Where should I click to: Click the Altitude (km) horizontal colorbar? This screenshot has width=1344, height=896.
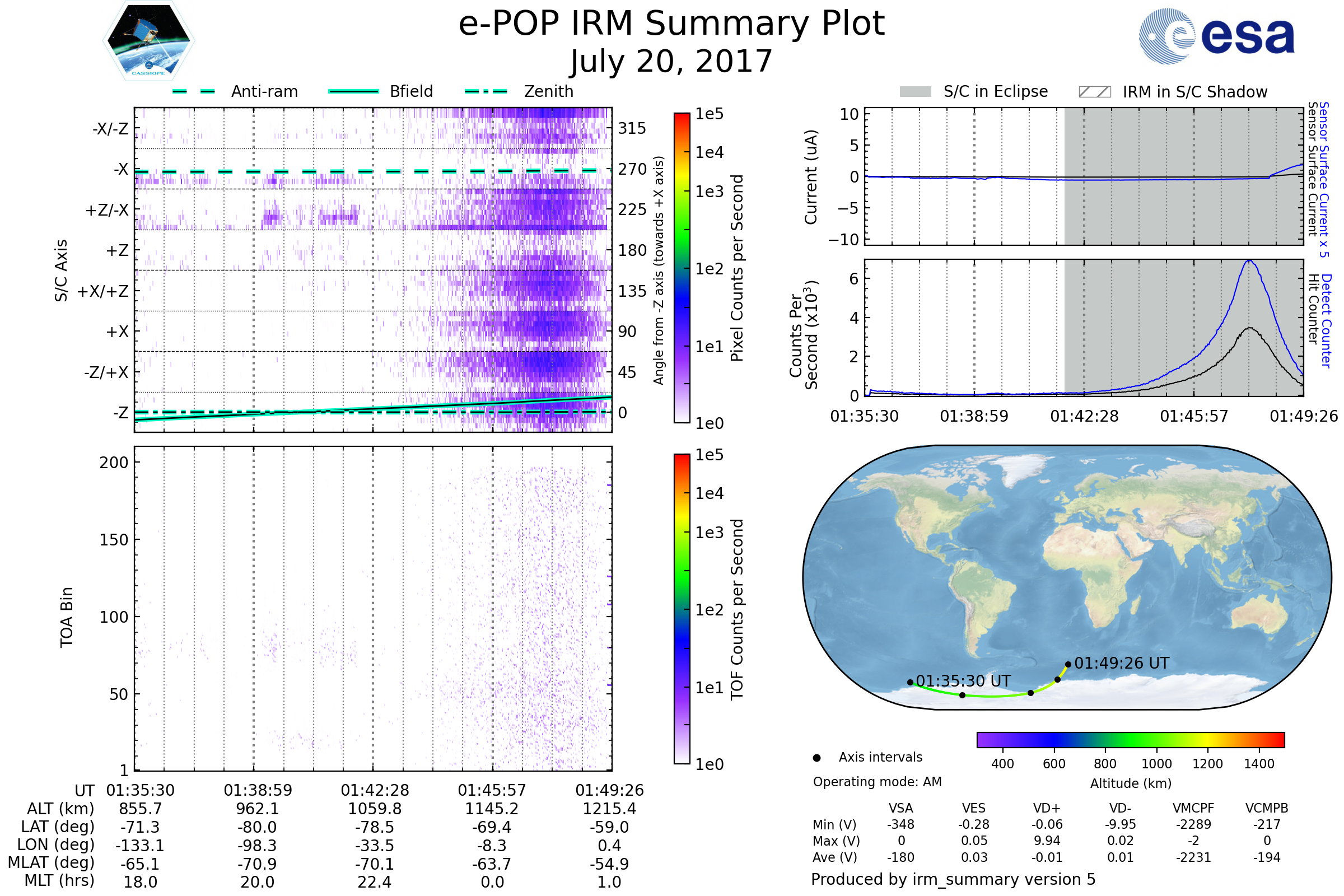pos(1130,740)
